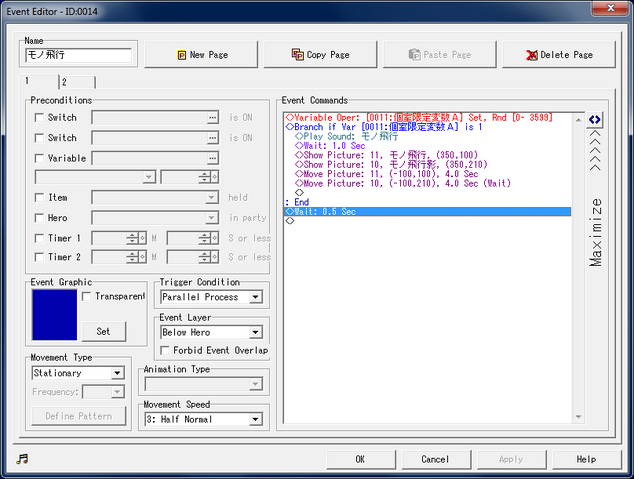The width and height of the screenshot is (634, 479).
Task: Copy the current event page
Action: pos(320,55)
